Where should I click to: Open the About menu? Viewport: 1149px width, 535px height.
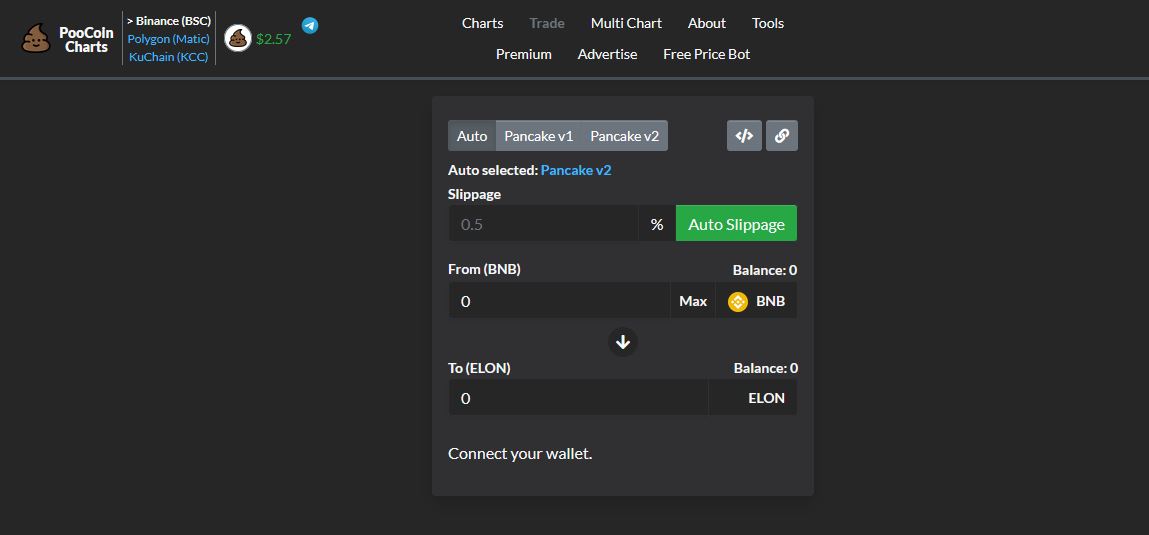tap(707, 23)
